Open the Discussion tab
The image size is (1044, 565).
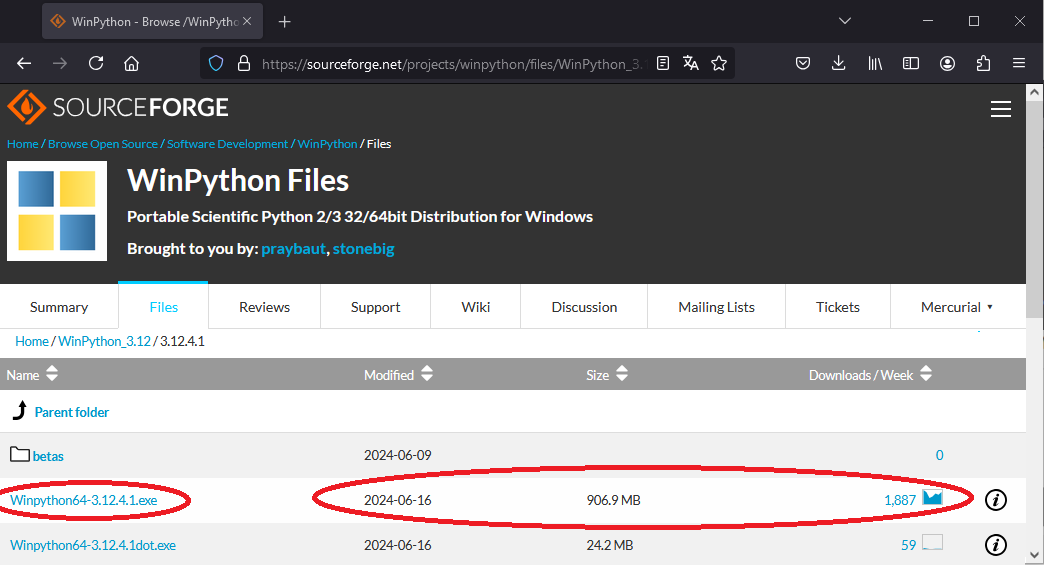pos(584,307)
